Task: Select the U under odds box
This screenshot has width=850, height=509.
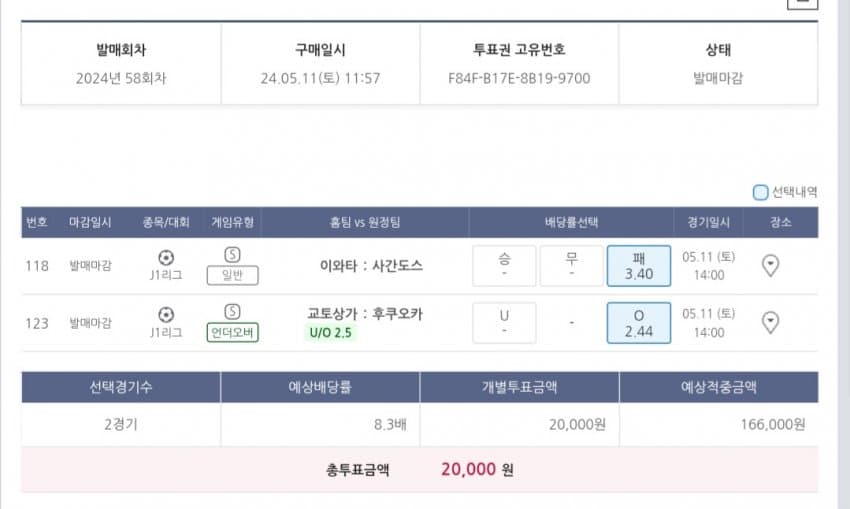Action: (504, 323)
